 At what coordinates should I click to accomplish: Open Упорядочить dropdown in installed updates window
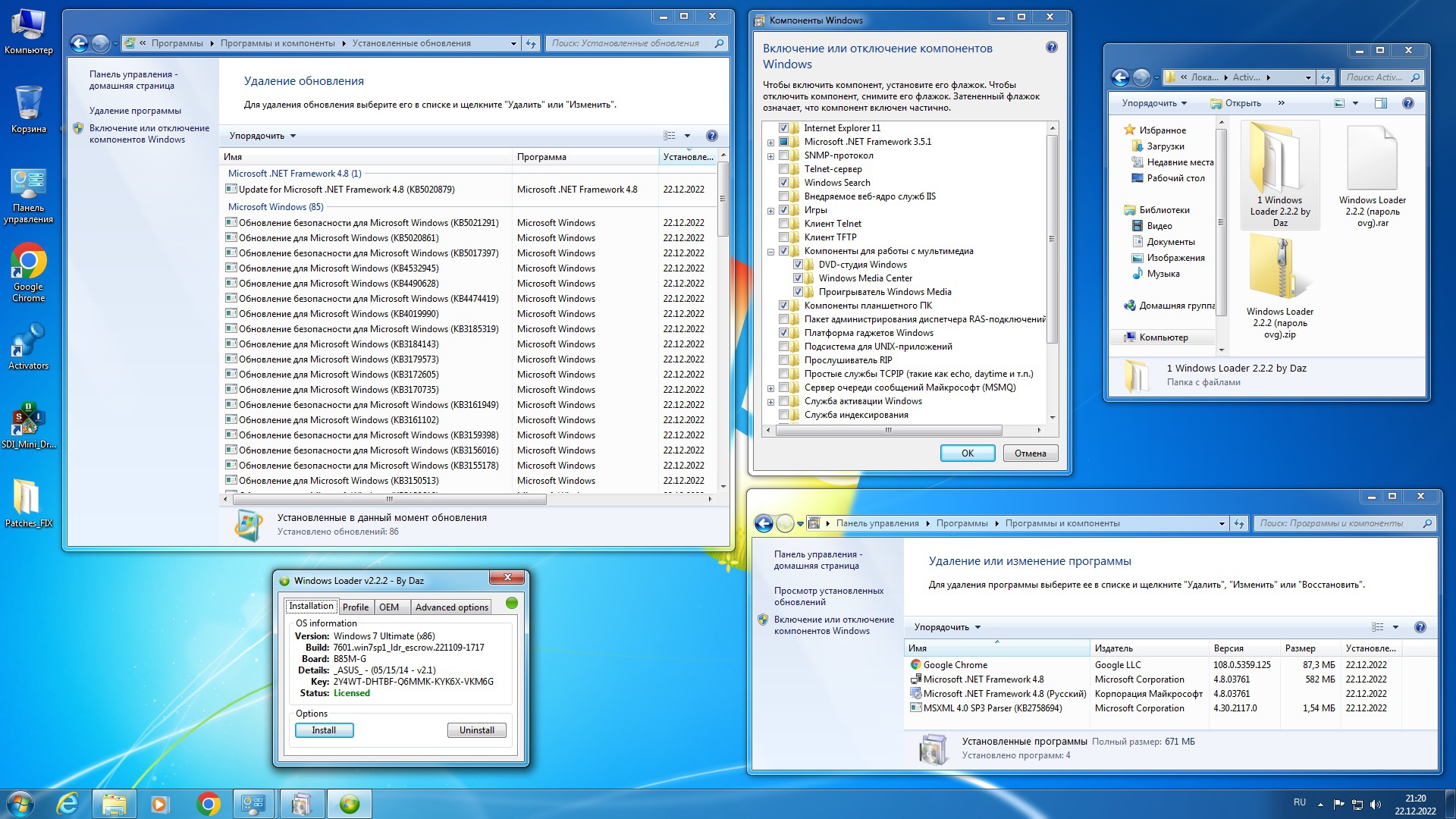coord(262,136)
